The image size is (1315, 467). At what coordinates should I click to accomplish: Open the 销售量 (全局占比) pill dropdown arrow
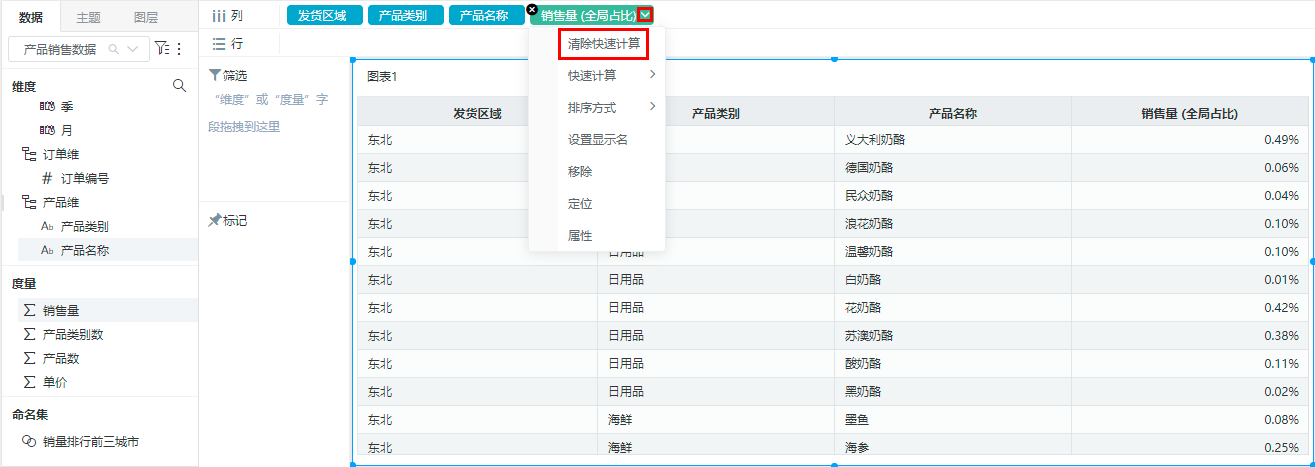(647, 15)
